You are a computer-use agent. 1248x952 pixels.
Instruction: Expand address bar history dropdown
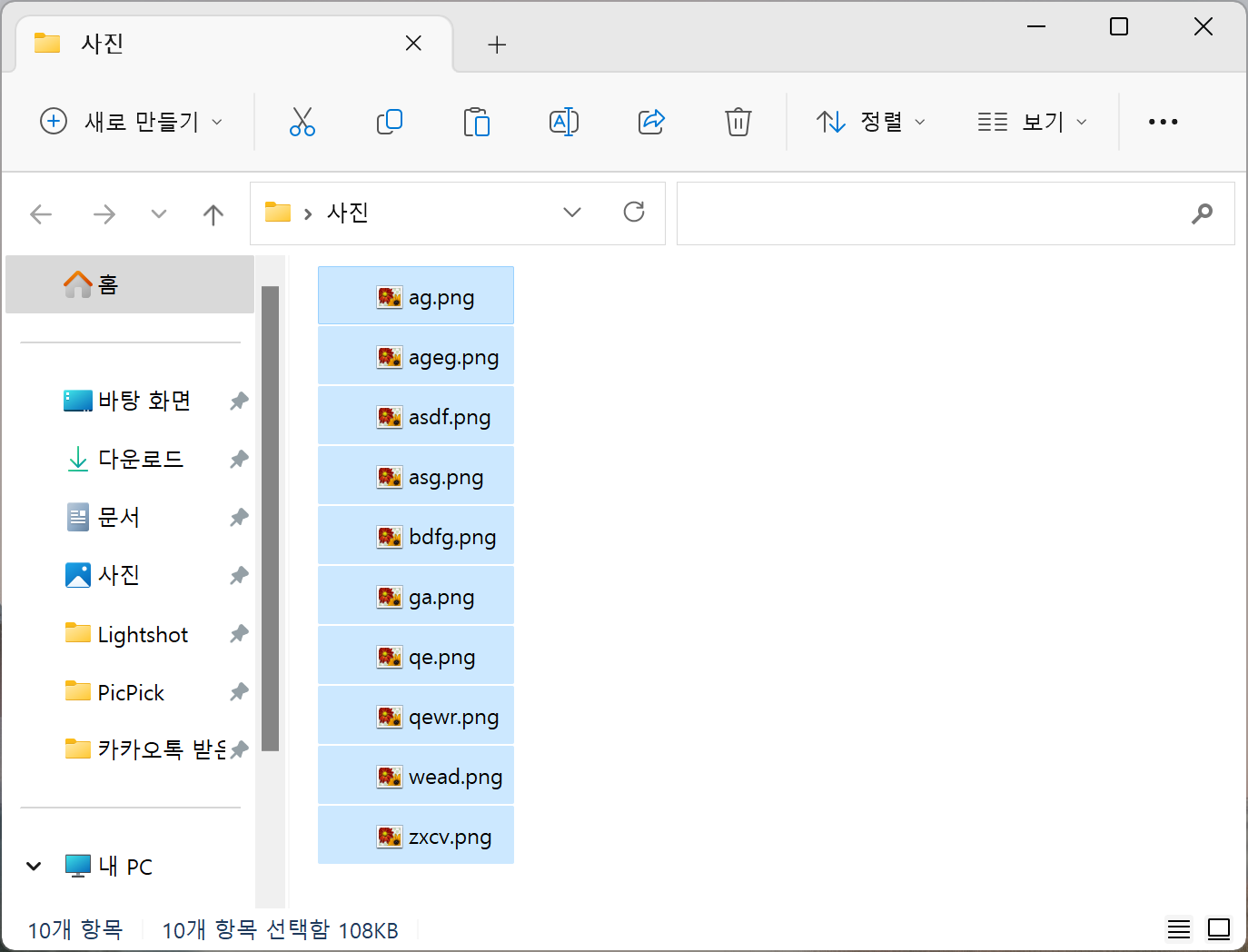click(572, 213)
